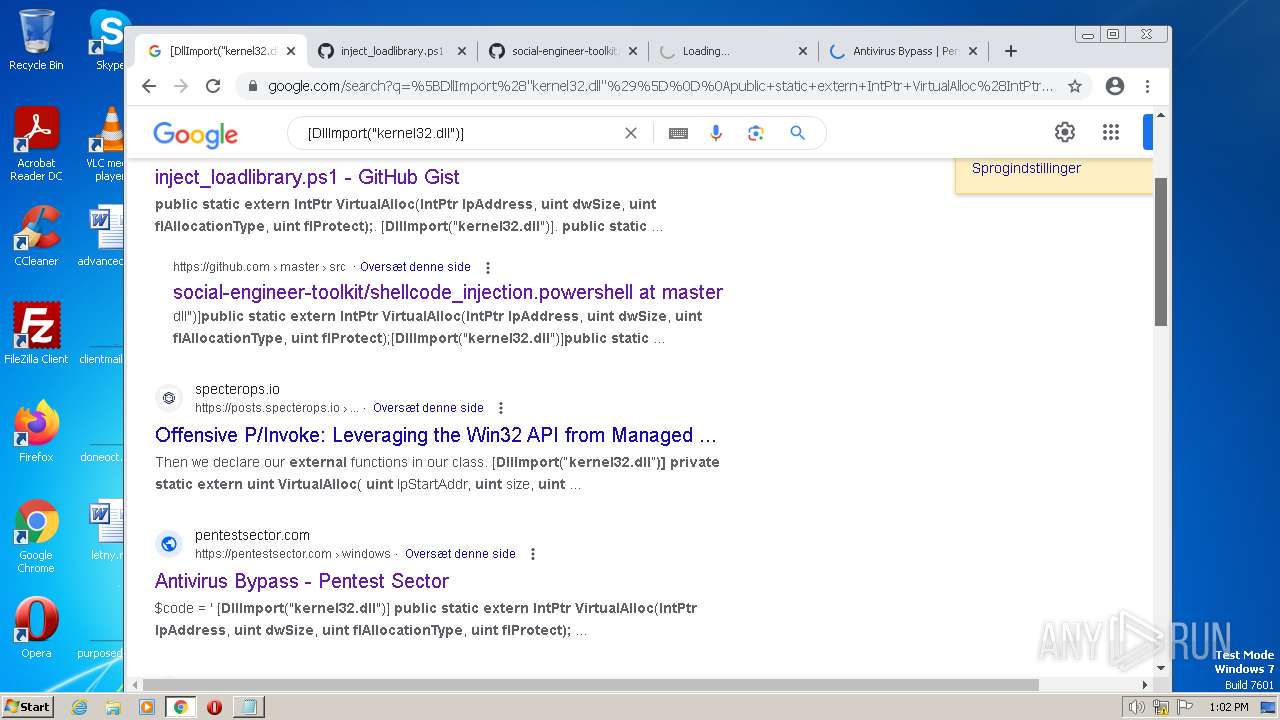Screen dimensions: 1280x720
Task: Show the clock reading 1:02 PM
Action: (1228, 707)
